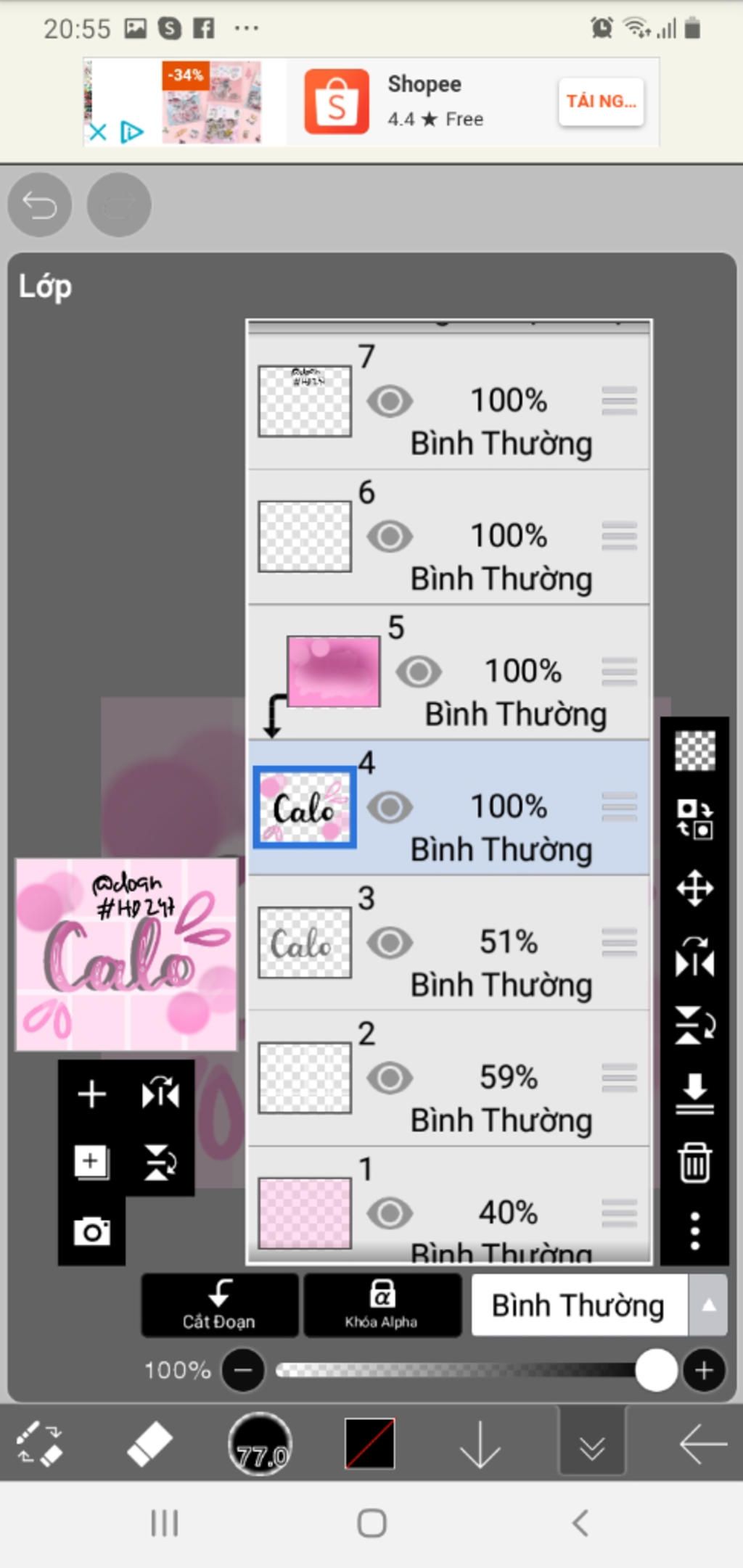Tap the Cắt Đoạn clipping button
Image resolution: width=743 pixels, height=1568 pixels.
219,1305
